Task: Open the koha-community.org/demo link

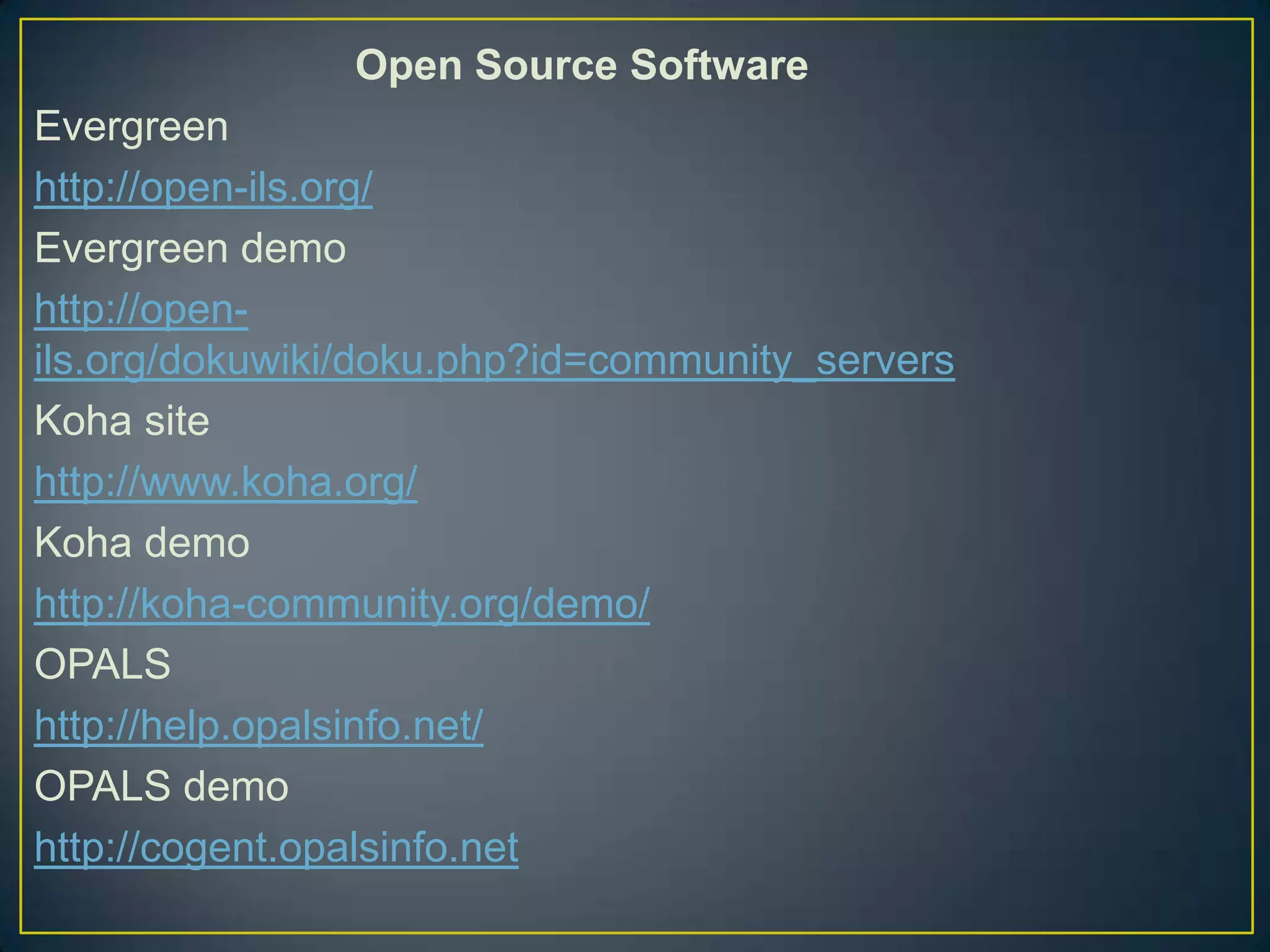Action: (x=342, y=604)
